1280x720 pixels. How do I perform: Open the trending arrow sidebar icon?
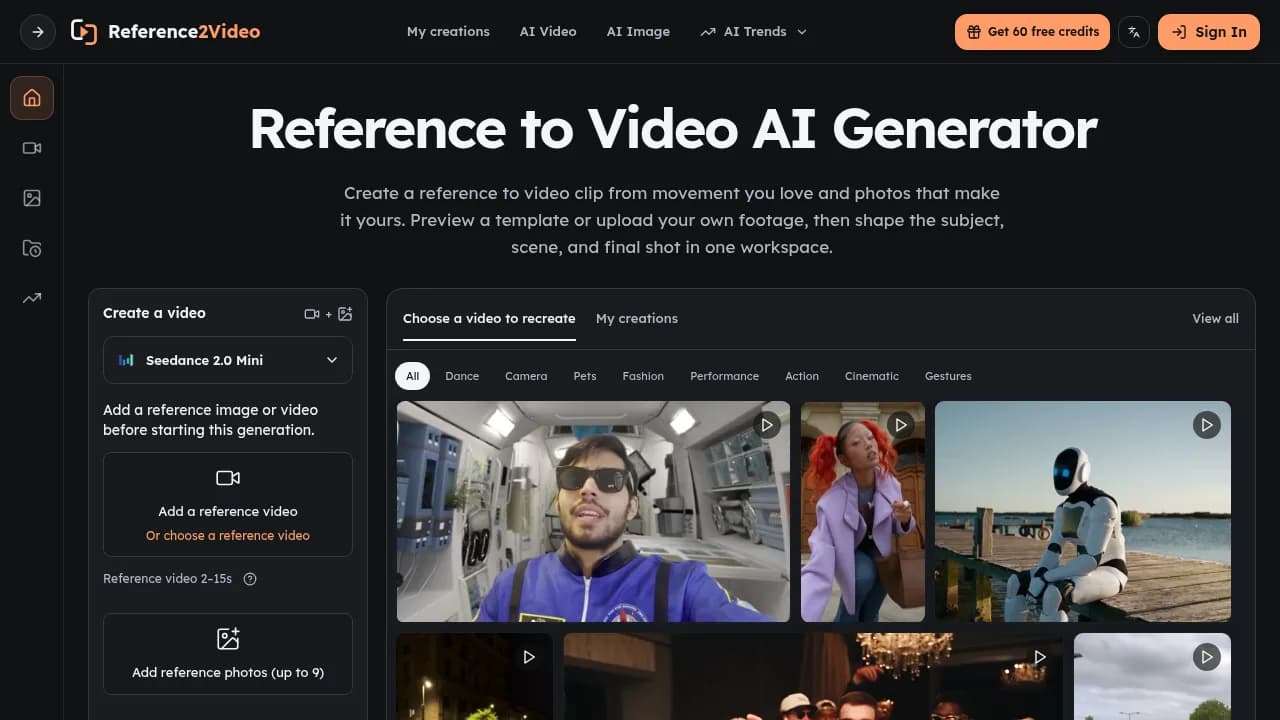coord(32,298)
